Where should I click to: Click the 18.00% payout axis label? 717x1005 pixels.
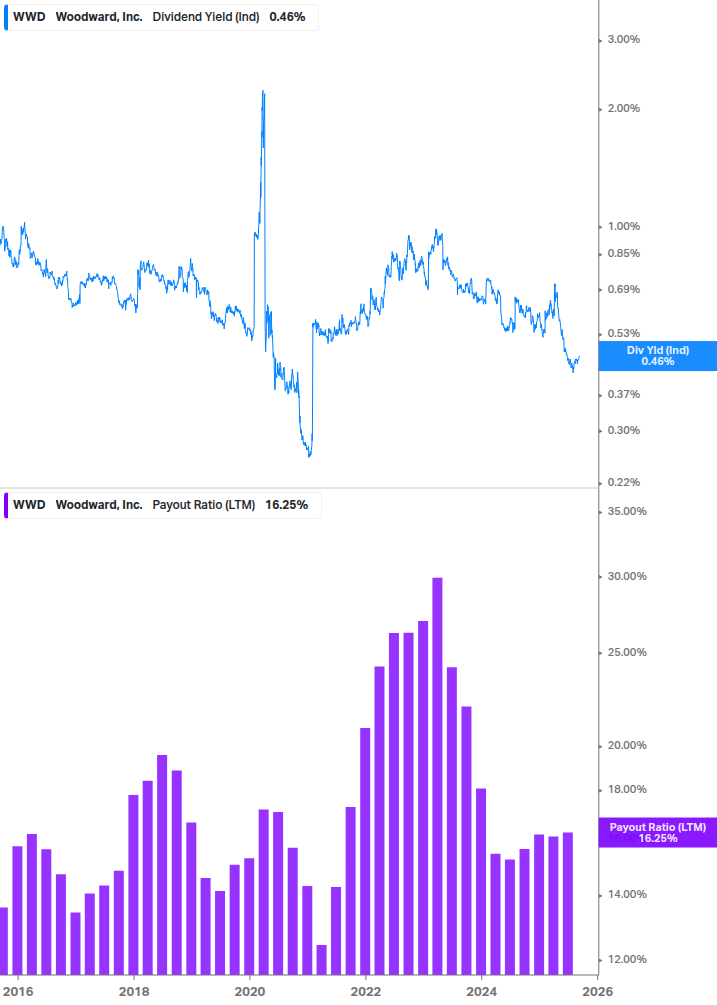point(627,789)
